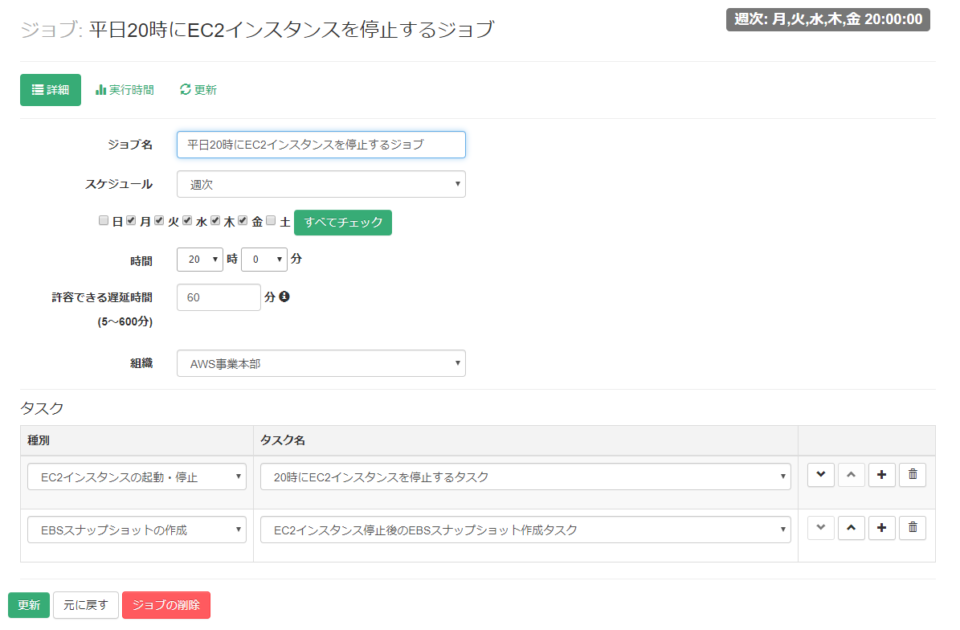This screenshot has width=960, height=630.
Task: Click inside the ジョブ名 input field
Action: (x=321, y=144)
